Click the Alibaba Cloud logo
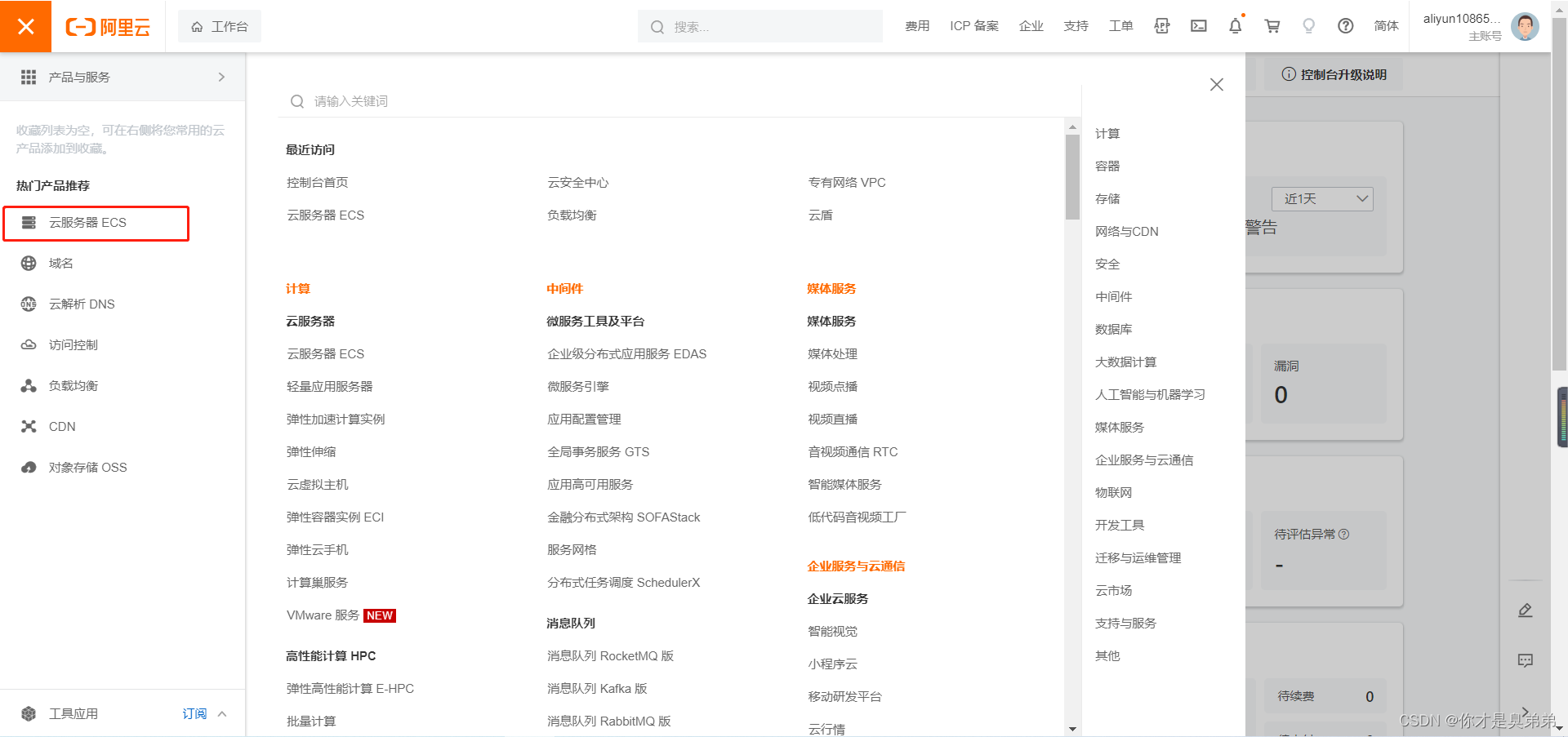 click(x=108, y=27)
